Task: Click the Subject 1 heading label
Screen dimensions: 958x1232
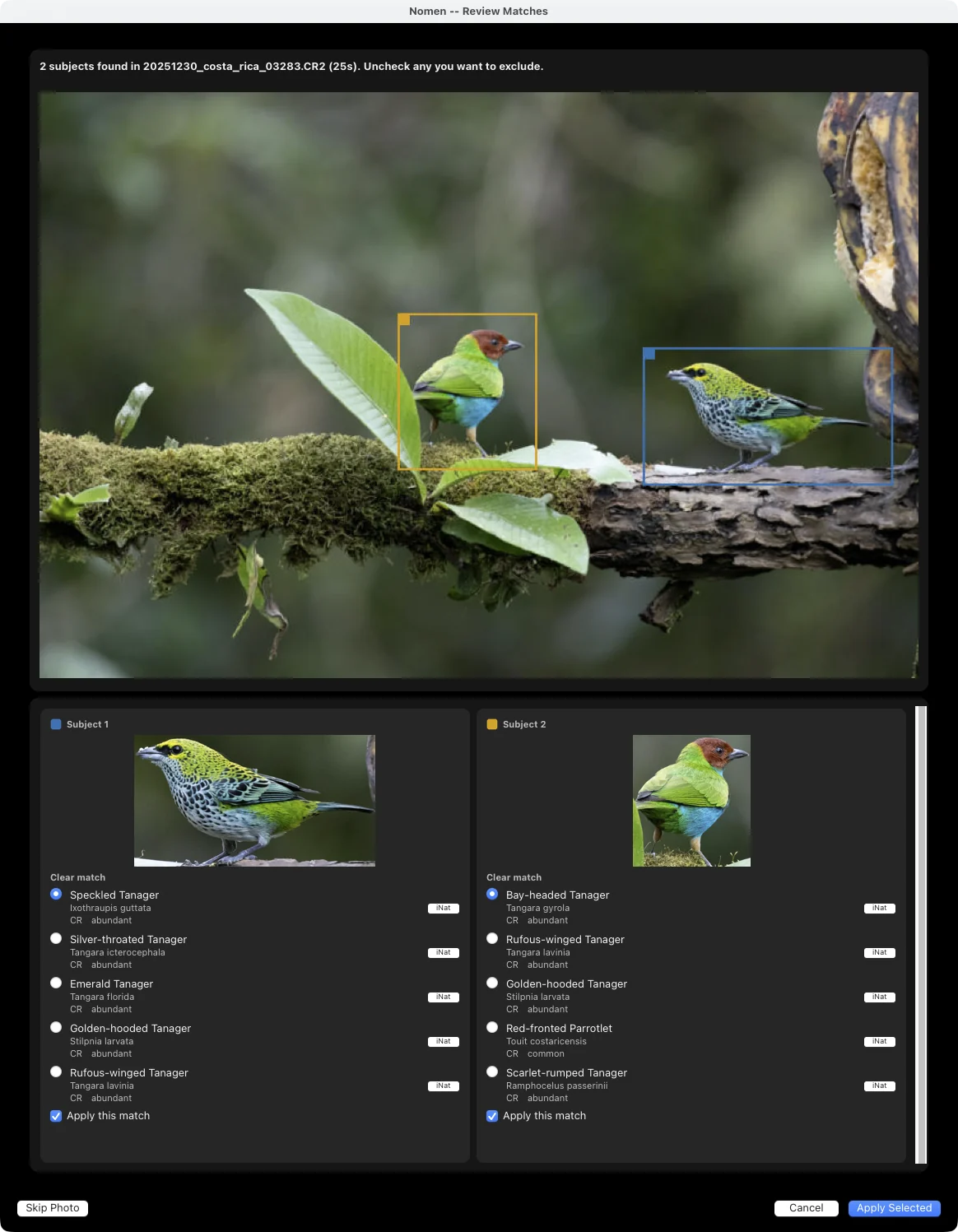Action: (x=87, y=724)
